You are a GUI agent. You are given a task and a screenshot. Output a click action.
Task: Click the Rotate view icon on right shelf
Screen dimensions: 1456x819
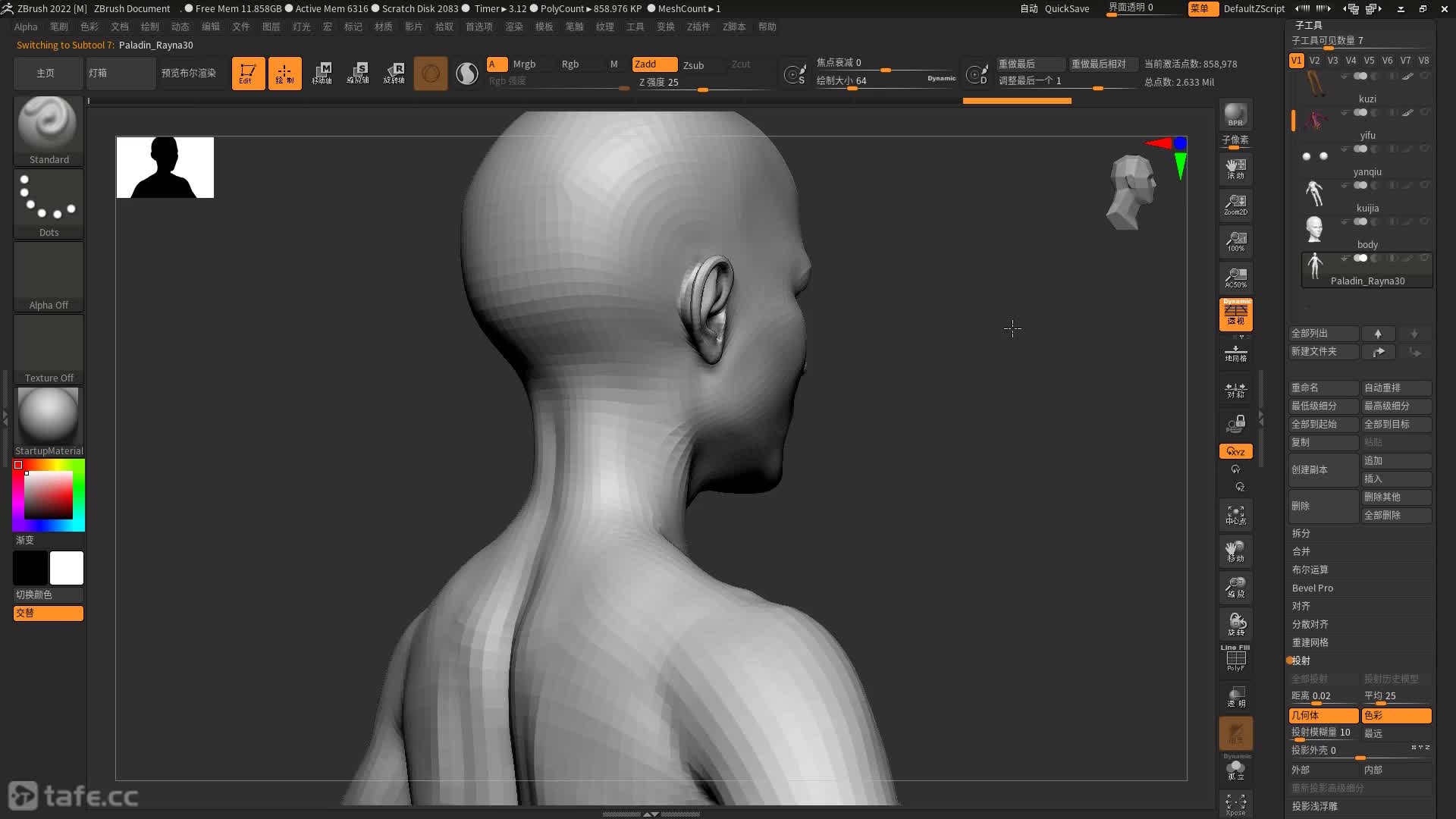click(1235, 624)
